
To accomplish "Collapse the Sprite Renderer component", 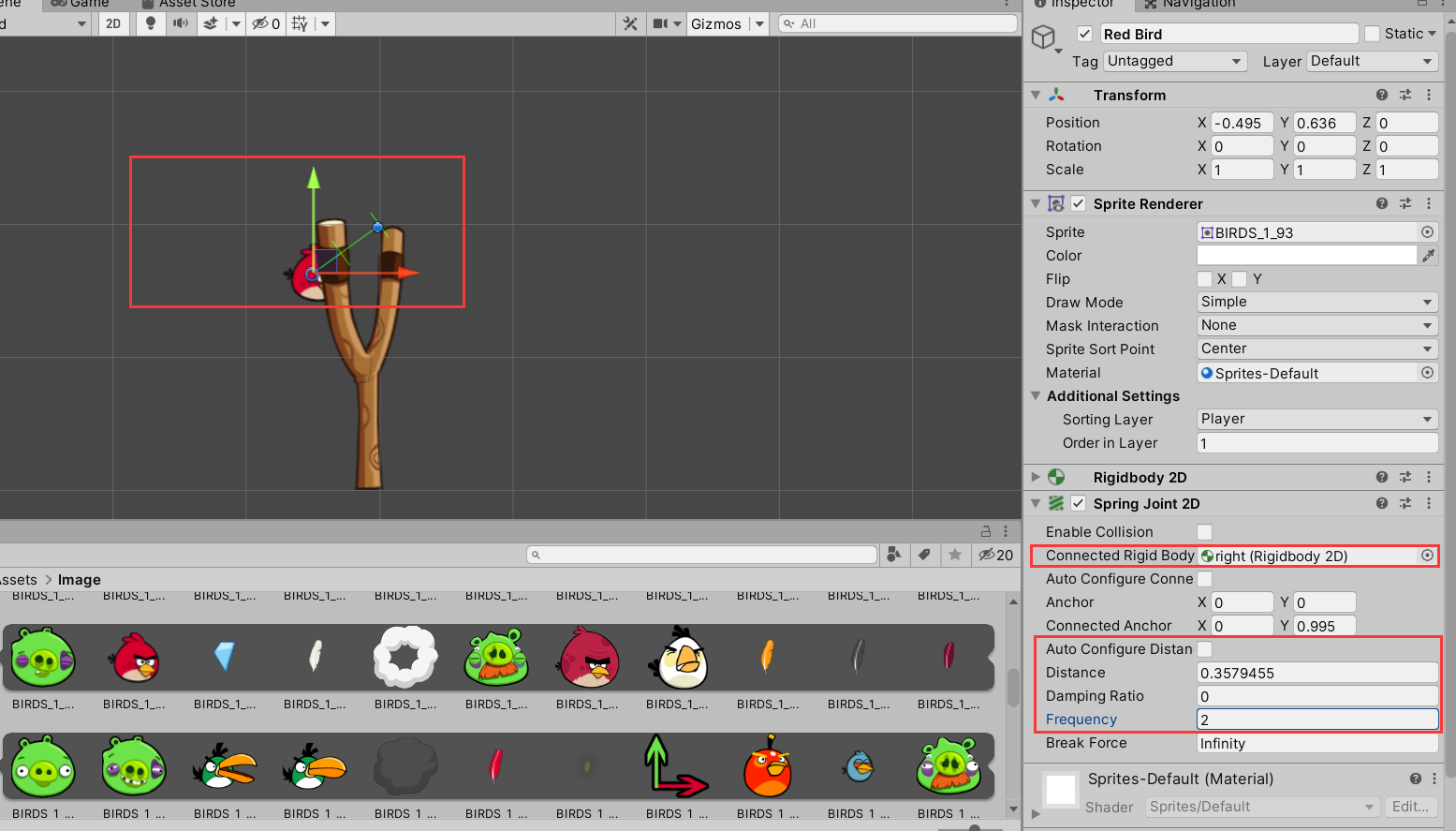I will coord(1036,203).
